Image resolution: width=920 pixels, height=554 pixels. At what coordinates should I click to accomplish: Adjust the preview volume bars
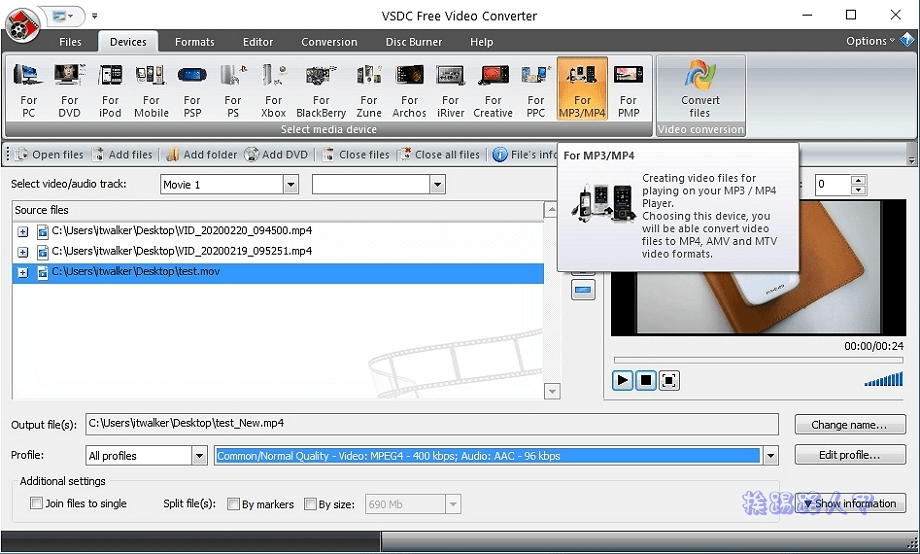pyautogui.click(x=884, y=379)
